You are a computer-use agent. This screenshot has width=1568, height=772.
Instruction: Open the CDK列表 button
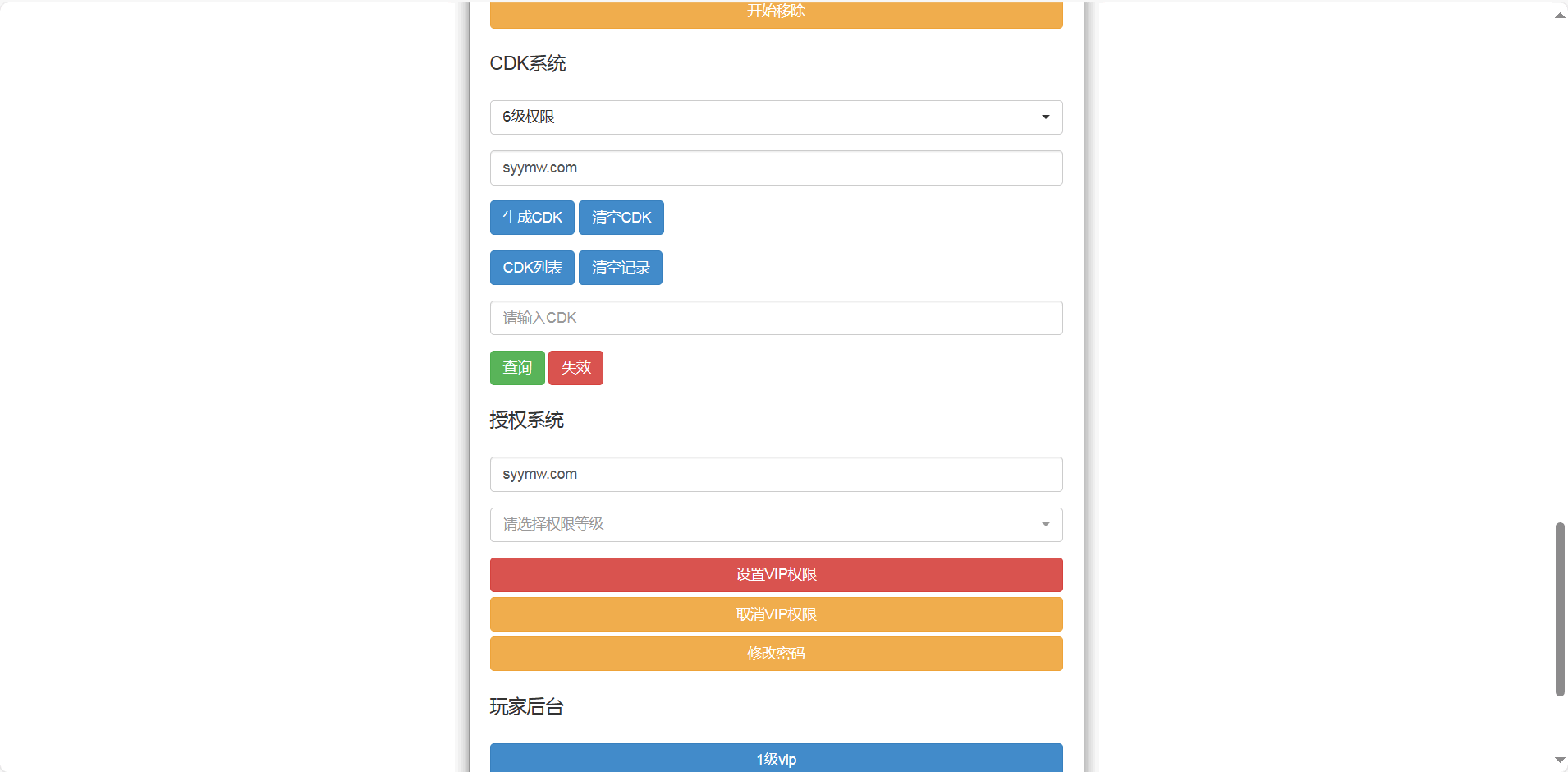(x=532, y=268)
